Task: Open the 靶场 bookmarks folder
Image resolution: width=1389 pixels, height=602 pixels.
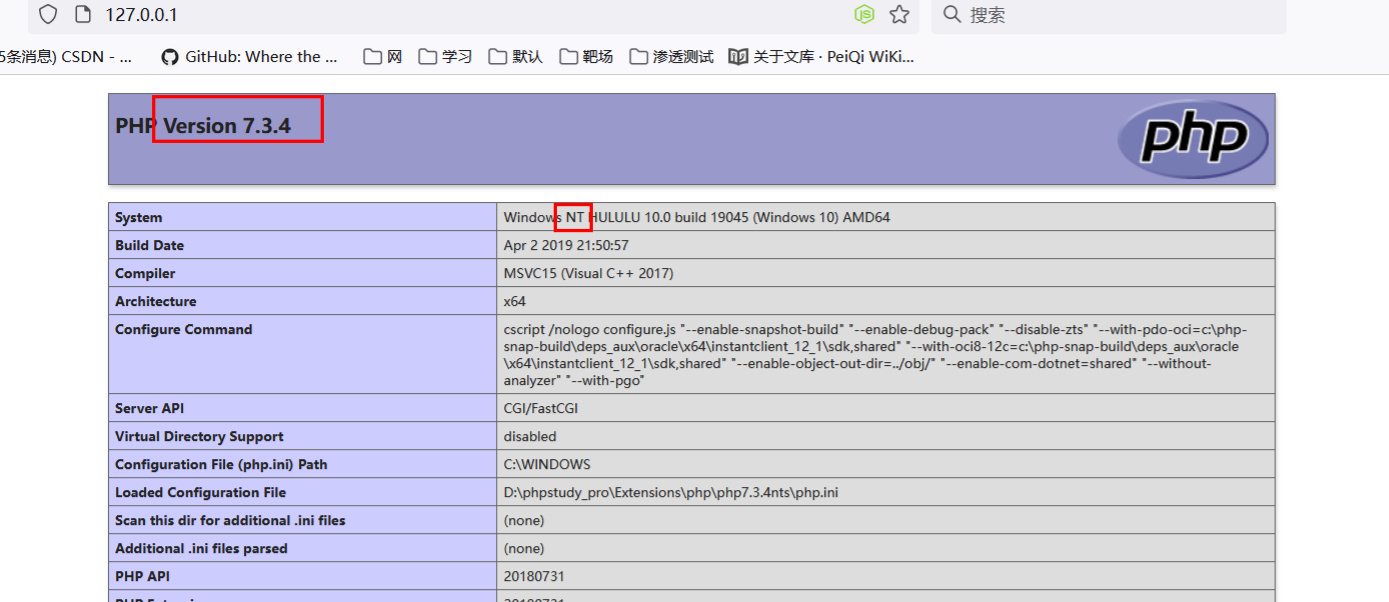Action: (x=586, y=56)
